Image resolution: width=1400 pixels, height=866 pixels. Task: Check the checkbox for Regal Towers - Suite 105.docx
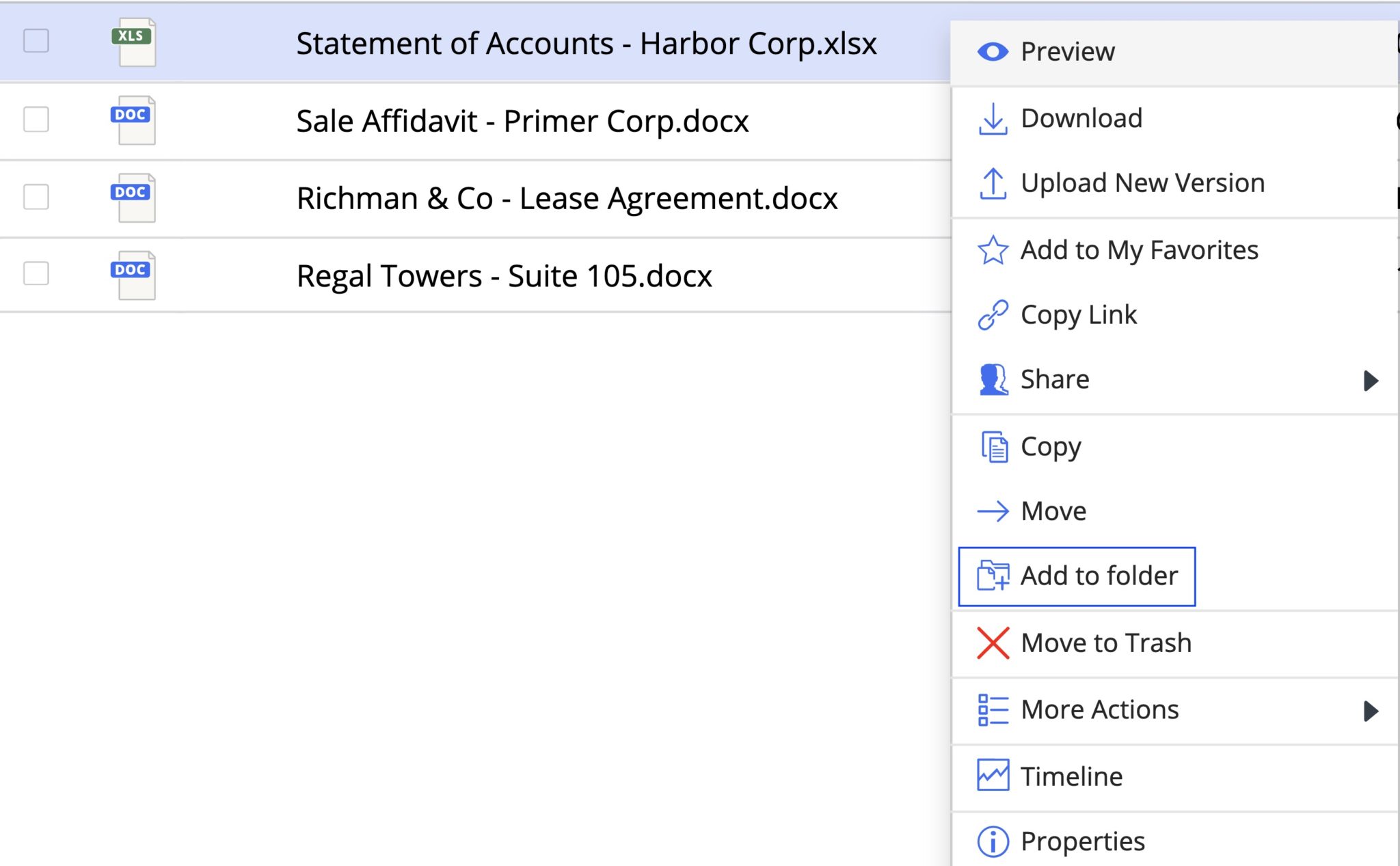pos(38,275)
